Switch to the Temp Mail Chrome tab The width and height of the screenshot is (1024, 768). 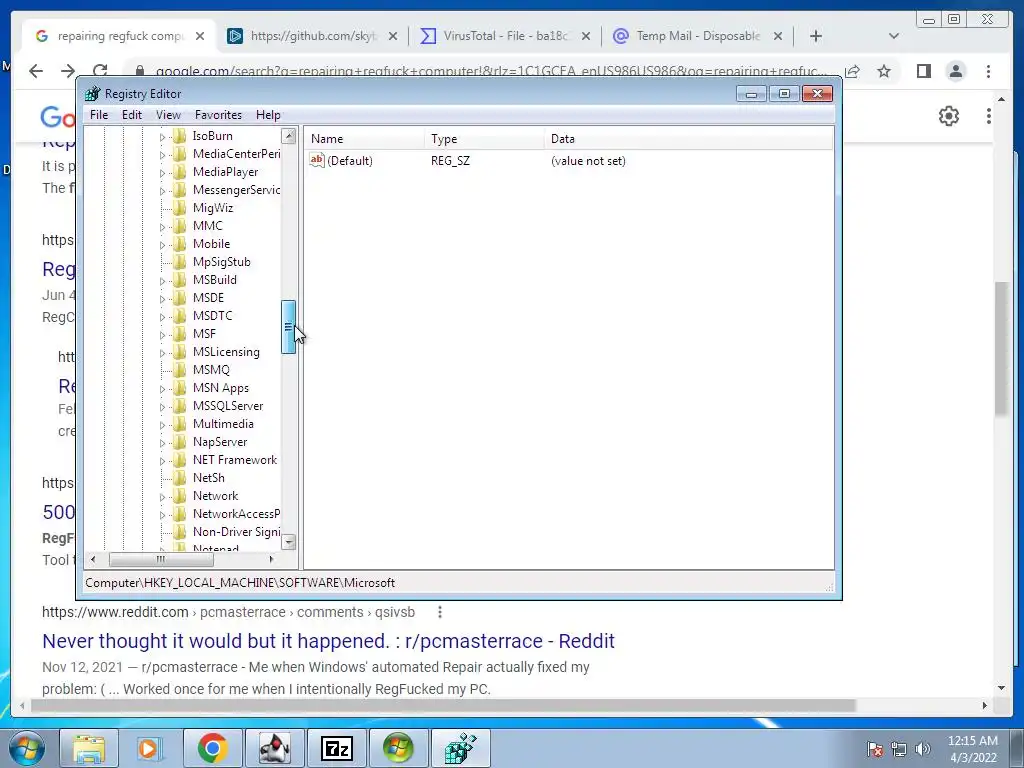coord(697,36)
